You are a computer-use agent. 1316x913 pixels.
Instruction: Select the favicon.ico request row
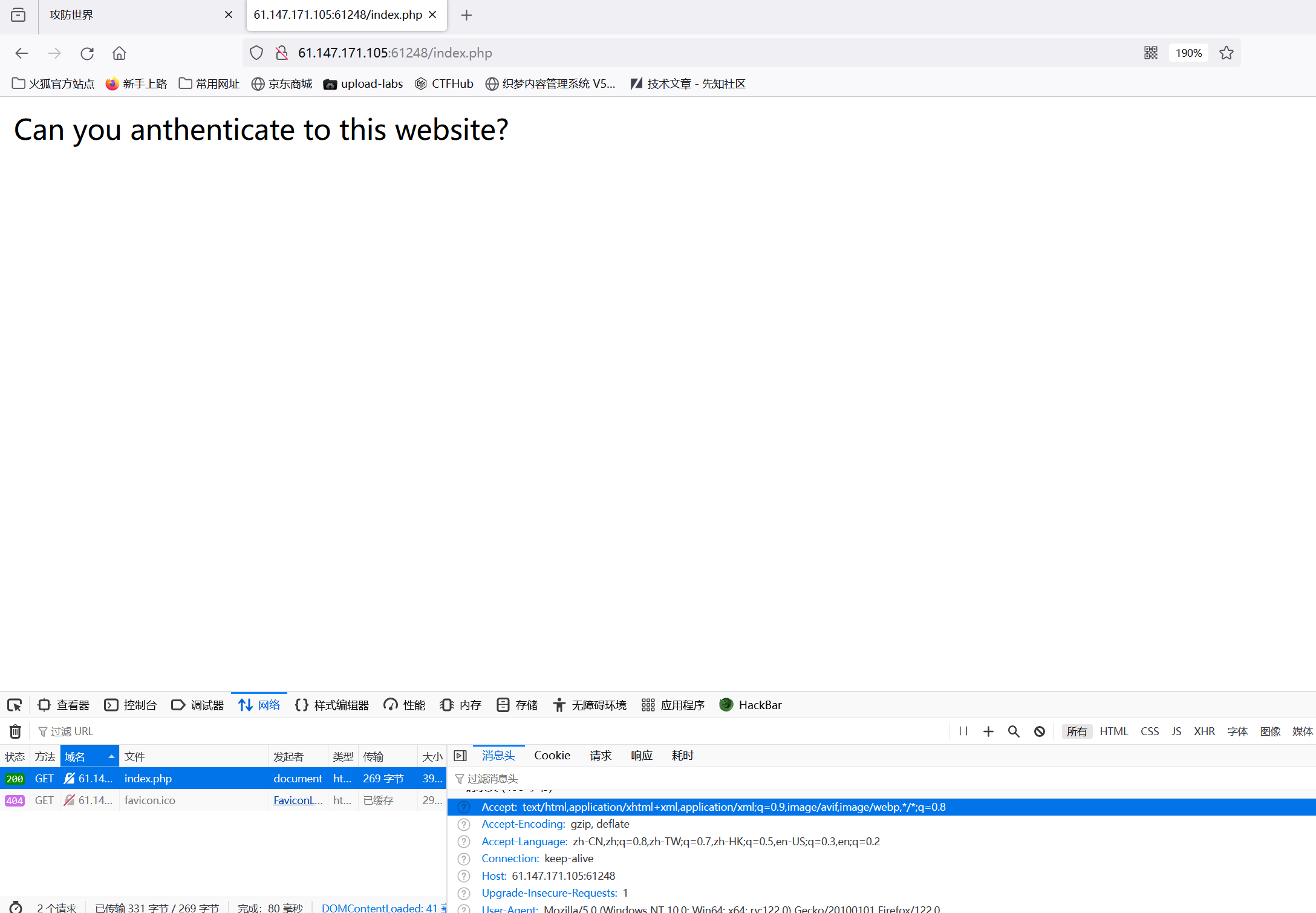point(223,800)
